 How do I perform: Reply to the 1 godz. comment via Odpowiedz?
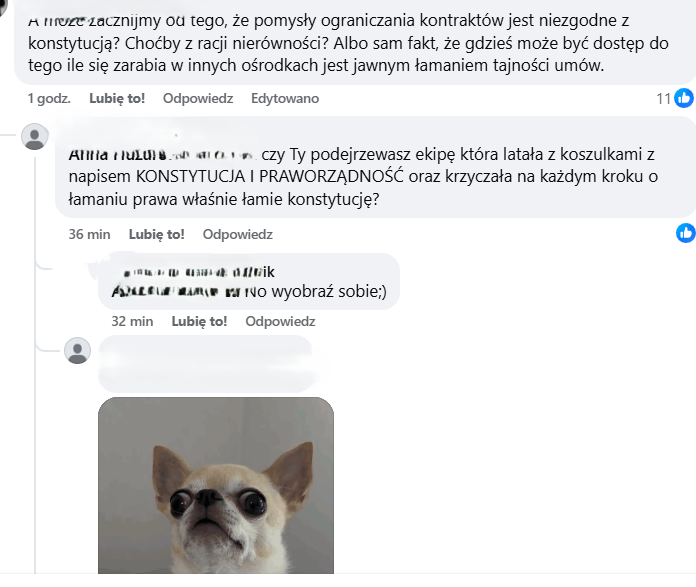pos(198,98)
